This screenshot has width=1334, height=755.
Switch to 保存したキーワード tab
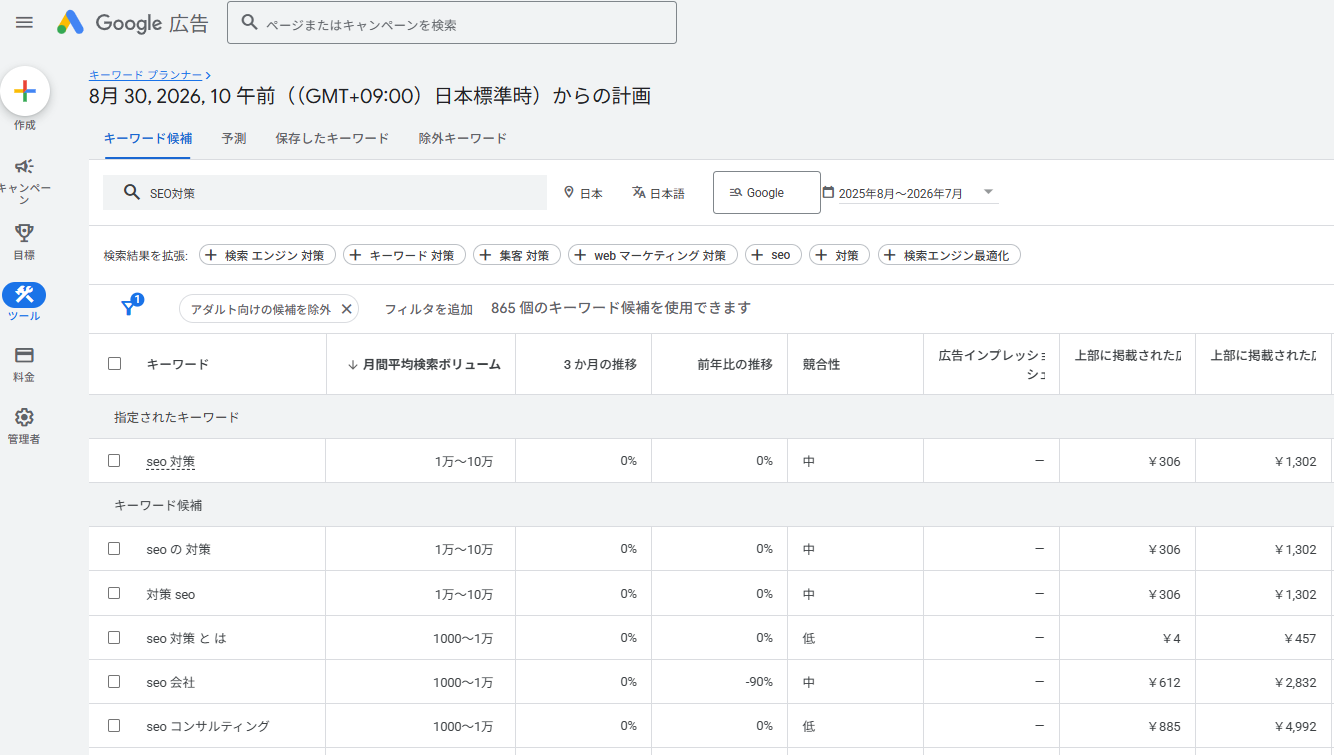(x=332, y=138)
